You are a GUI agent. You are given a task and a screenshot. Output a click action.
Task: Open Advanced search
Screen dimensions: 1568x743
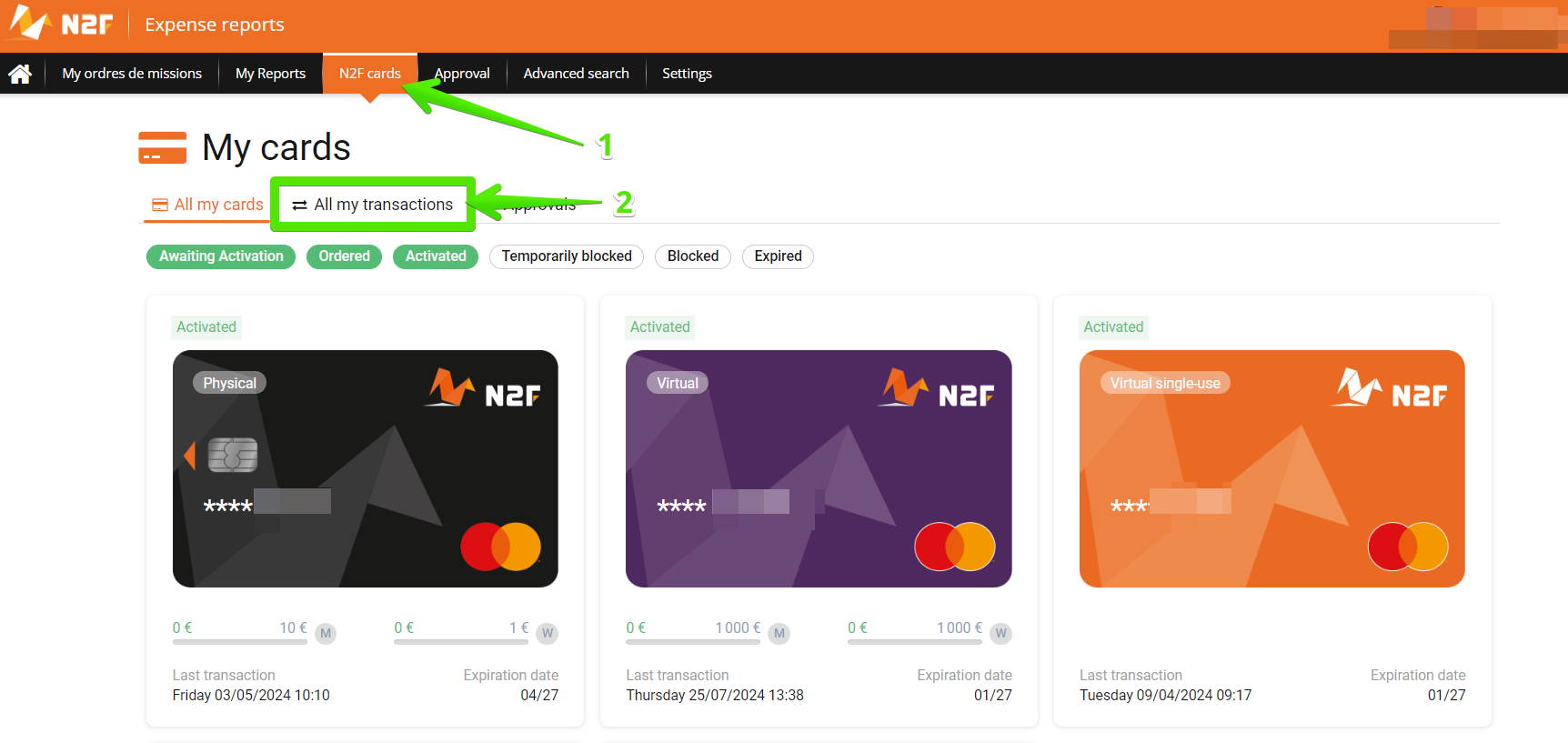576,74
